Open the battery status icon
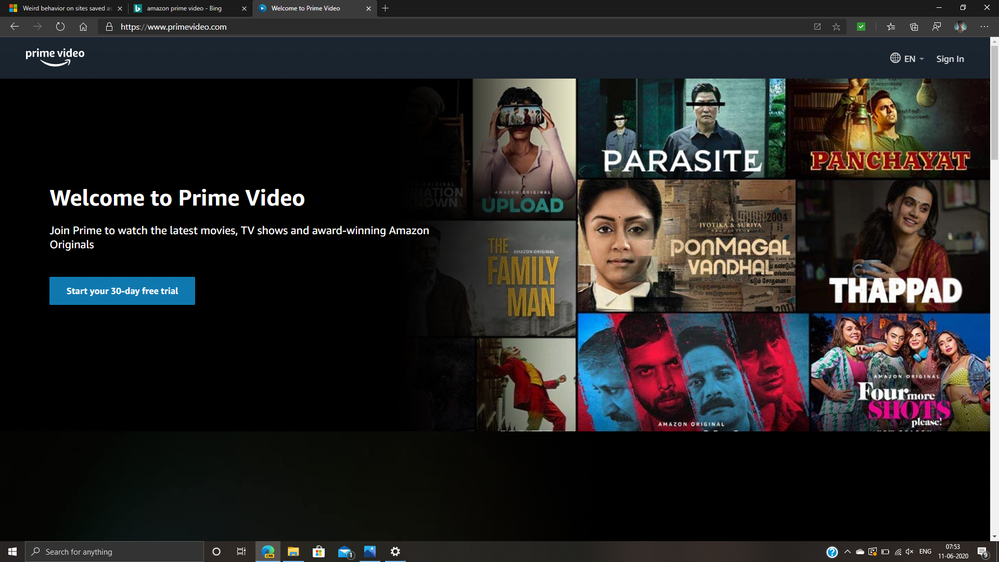999x562 pixels. coord(885,552)
